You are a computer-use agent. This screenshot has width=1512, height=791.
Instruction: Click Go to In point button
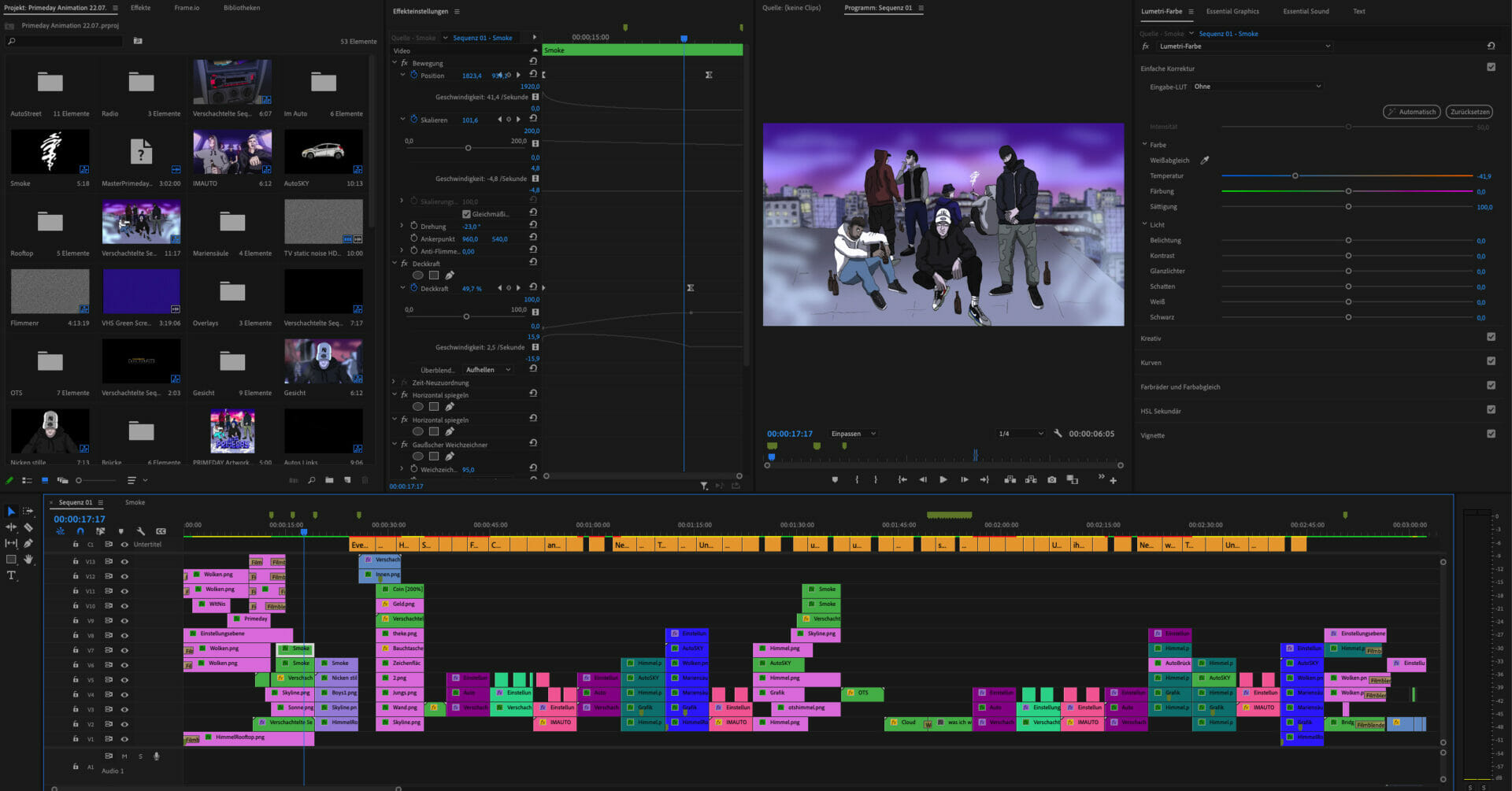pos(902,479)
